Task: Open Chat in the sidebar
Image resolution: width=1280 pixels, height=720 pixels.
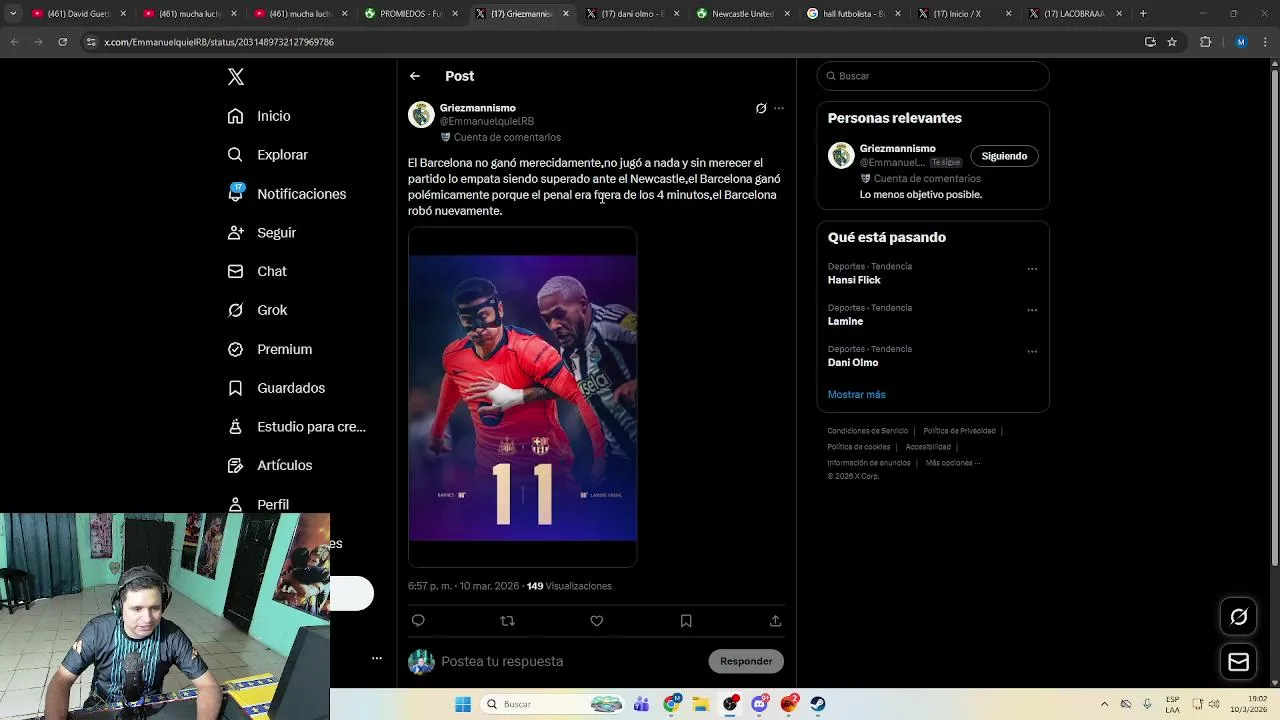Action: coord(257,271)
